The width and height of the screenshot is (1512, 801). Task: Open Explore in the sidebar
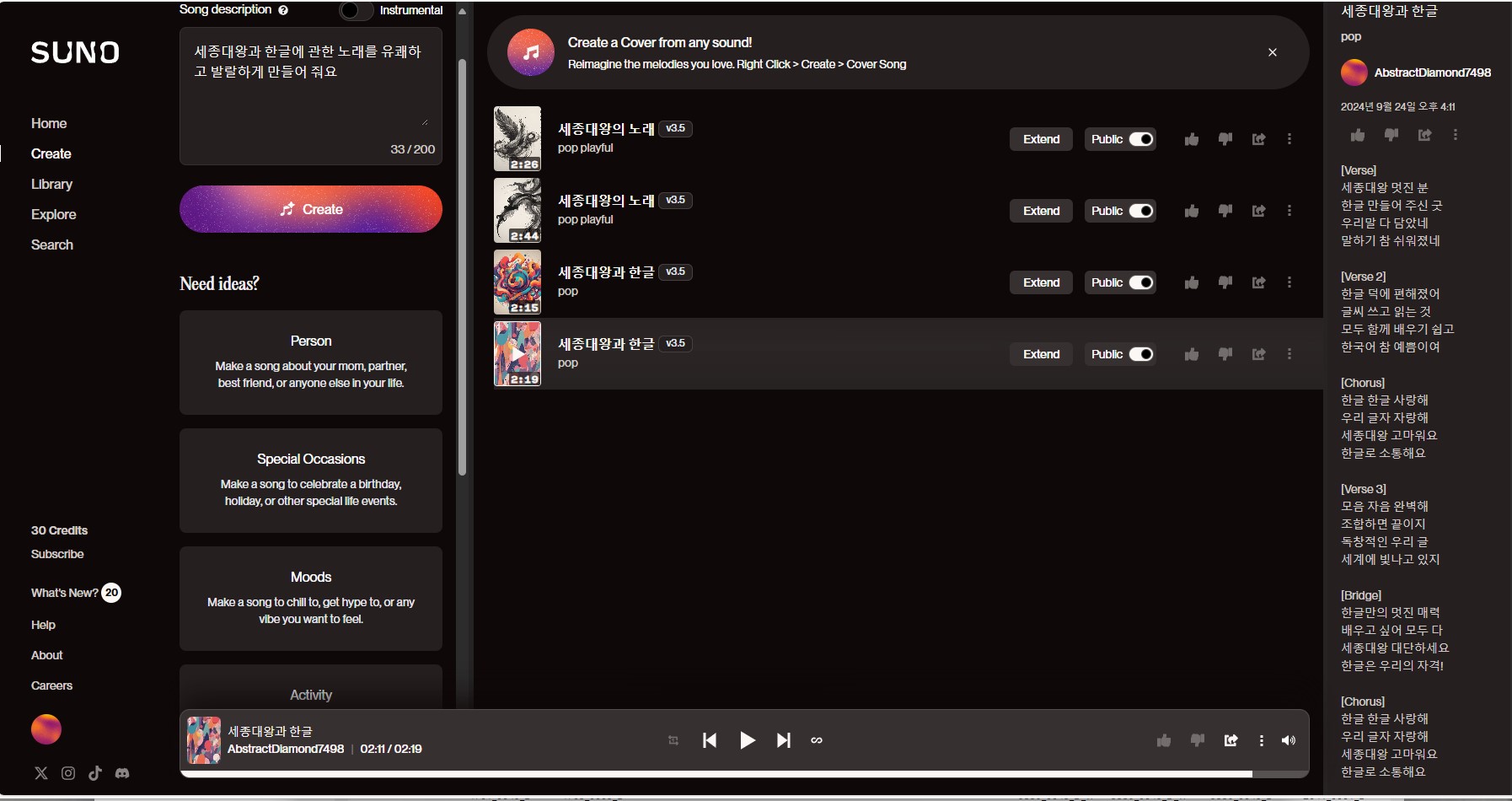[x=54, y=214]
